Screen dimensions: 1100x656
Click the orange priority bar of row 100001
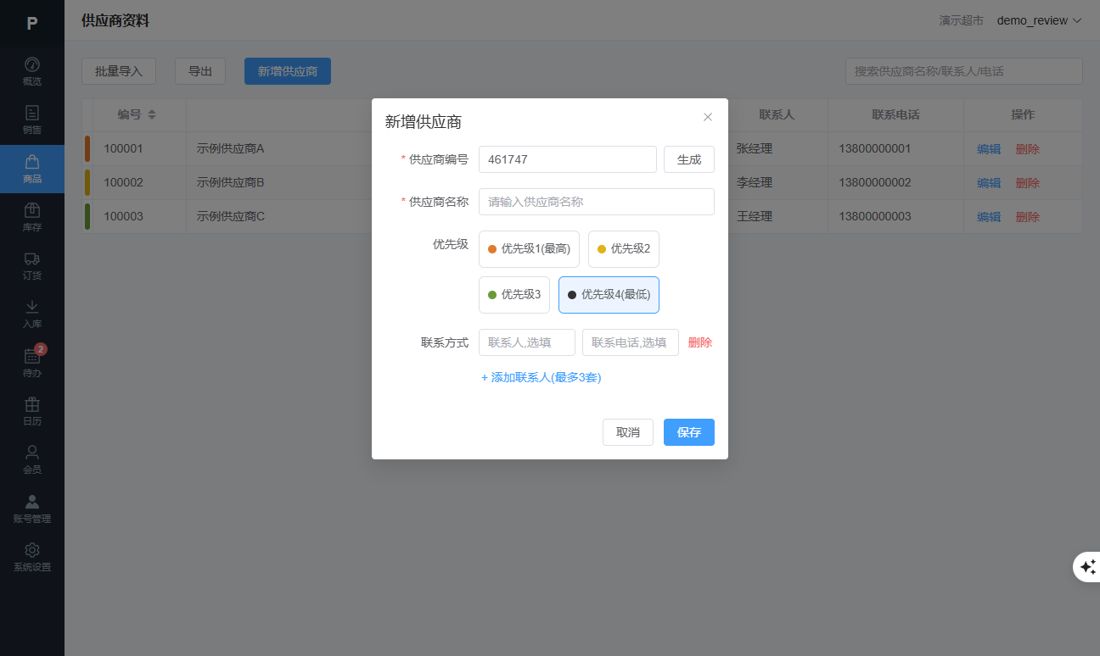point(87,149)
